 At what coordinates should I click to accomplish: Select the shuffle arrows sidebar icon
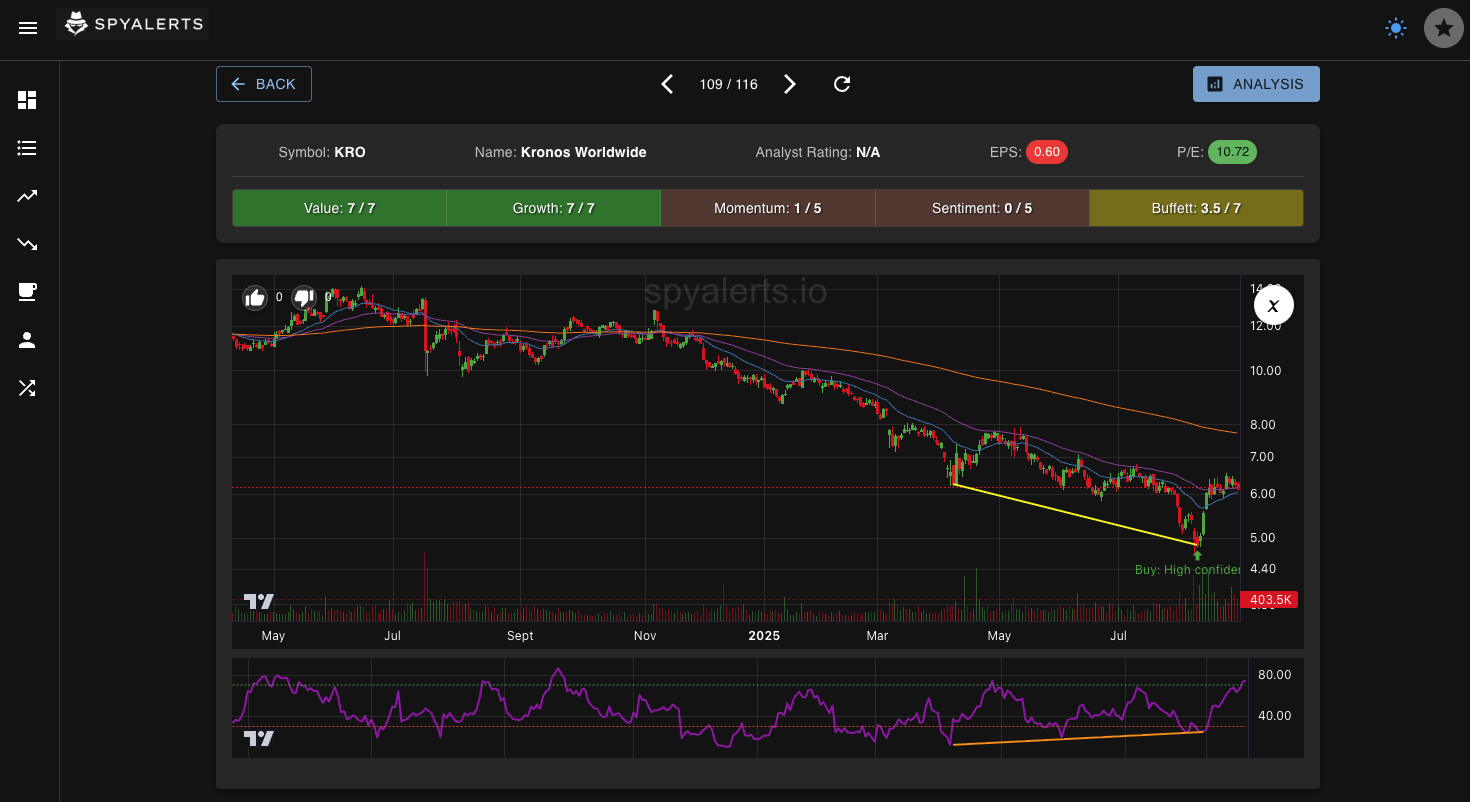[x=27, y=388]
